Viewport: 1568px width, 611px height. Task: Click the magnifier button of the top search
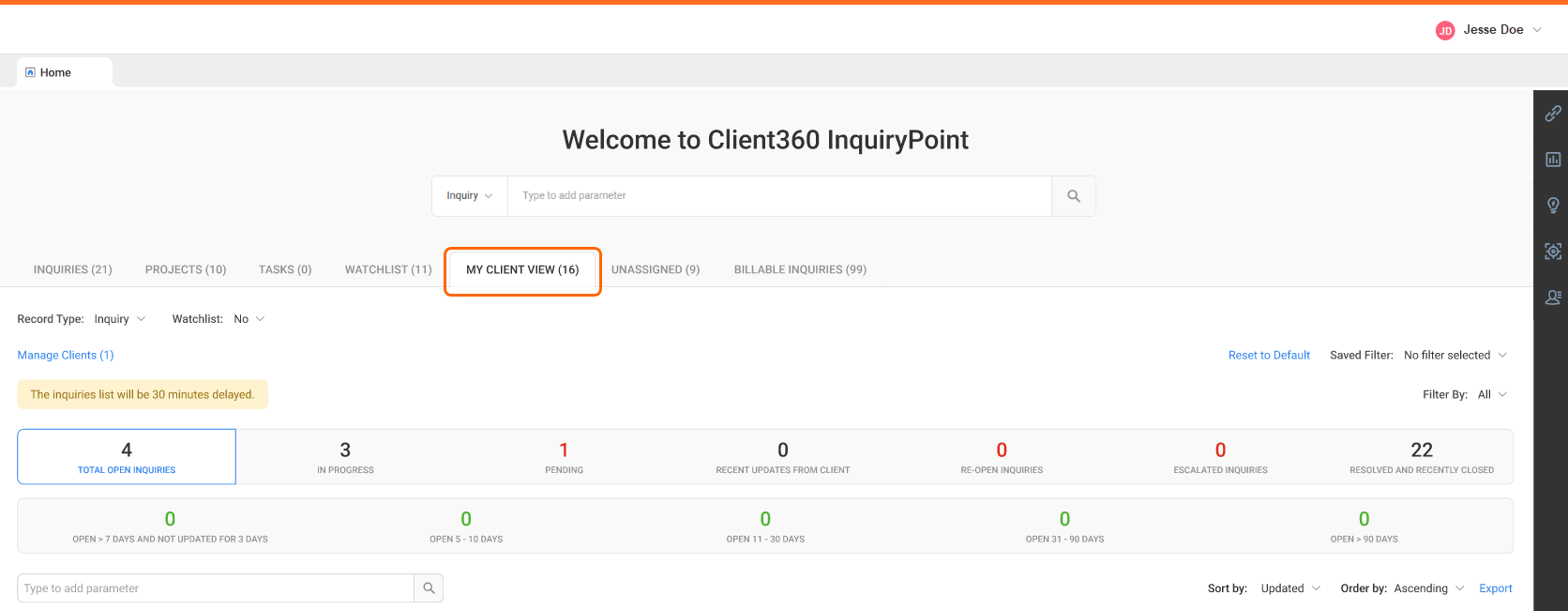coord(1074,196)
